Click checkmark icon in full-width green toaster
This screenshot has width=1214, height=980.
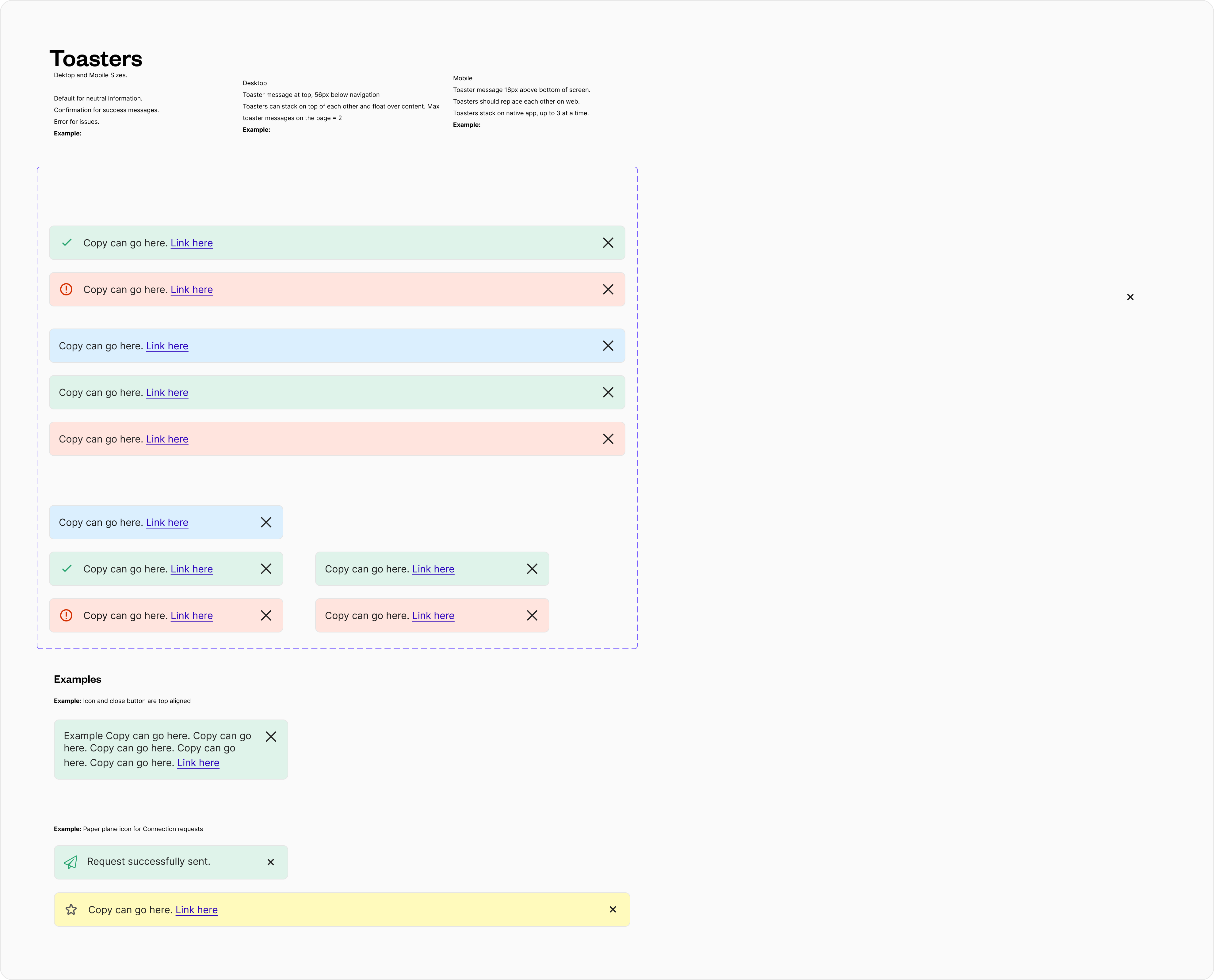click(x=67, y=243)
